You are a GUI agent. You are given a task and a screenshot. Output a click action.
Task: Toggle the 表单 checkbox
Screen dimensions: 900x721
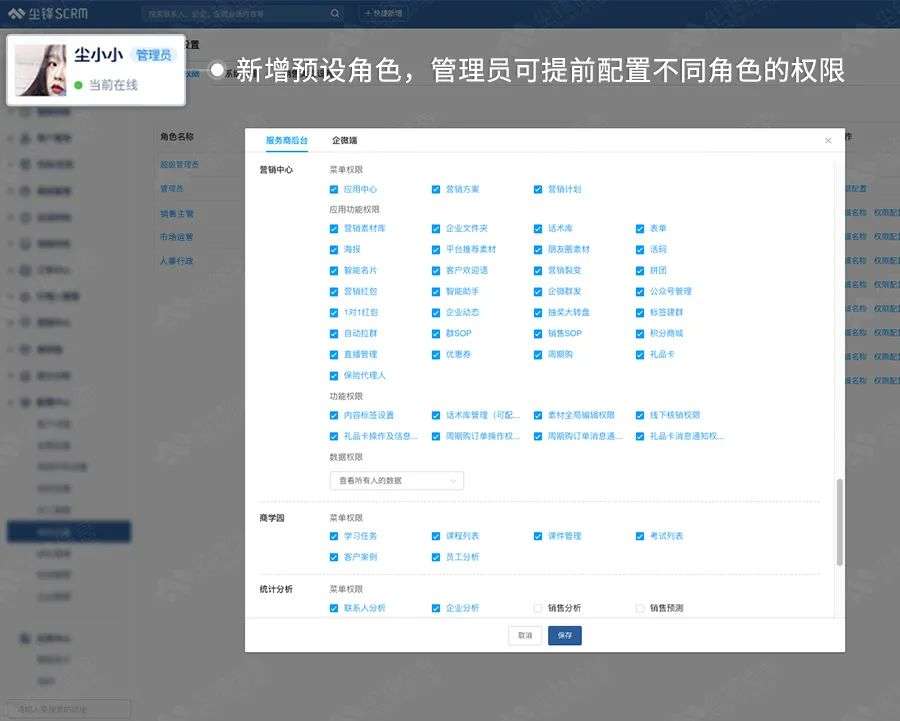pyautogui.click(x=640, y=228)
